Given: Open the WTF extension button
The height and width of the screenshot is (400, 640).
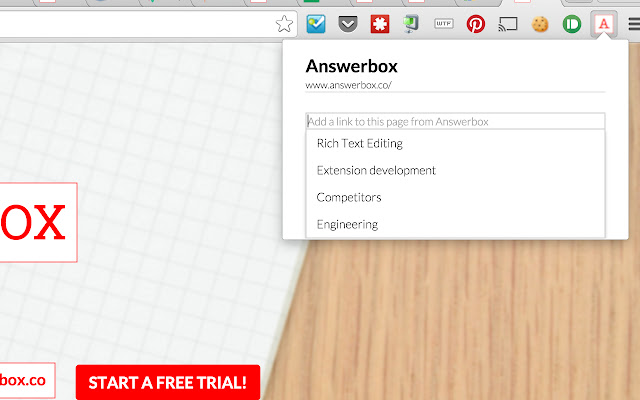Looking at the screenshot, I should click(x=444, y=24).
